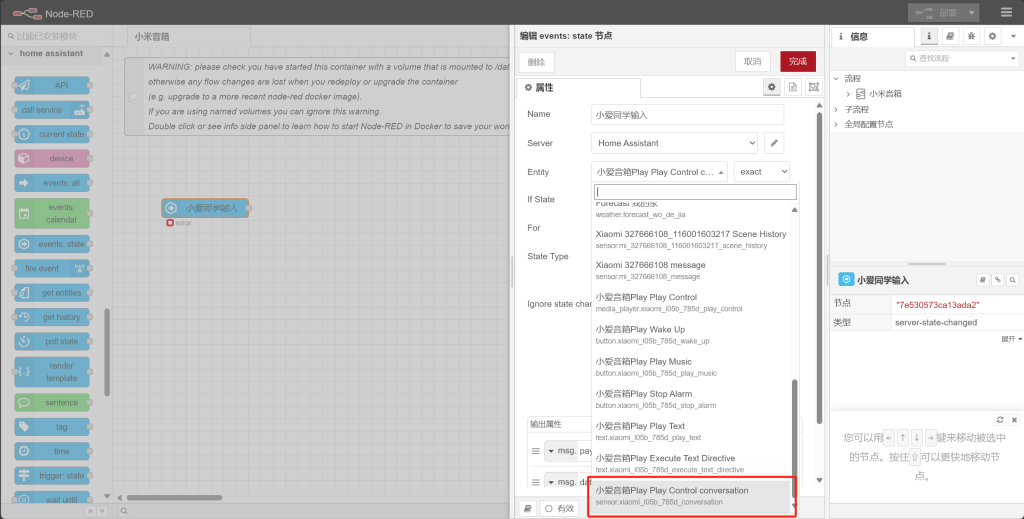1024x519 pixels.
Task: Click the entity search input box
Action: pyautogui.click(x=695, y=192)
